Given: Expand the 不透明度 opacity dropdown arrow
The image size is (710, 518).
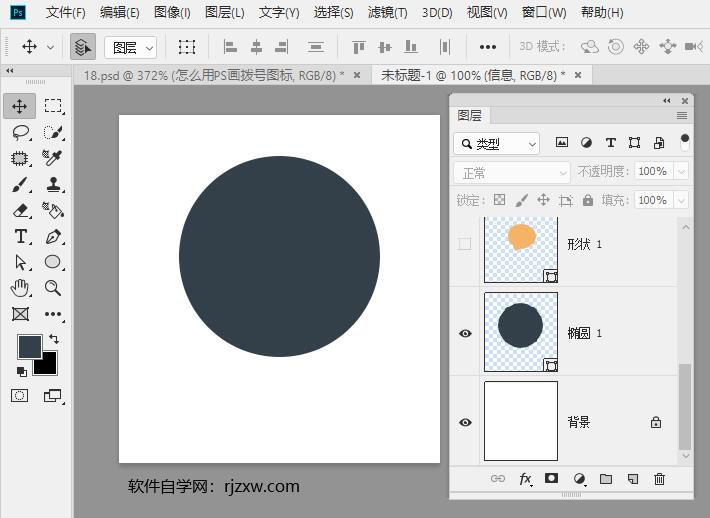Looking at the screenshot, I should tap(681, 172).
